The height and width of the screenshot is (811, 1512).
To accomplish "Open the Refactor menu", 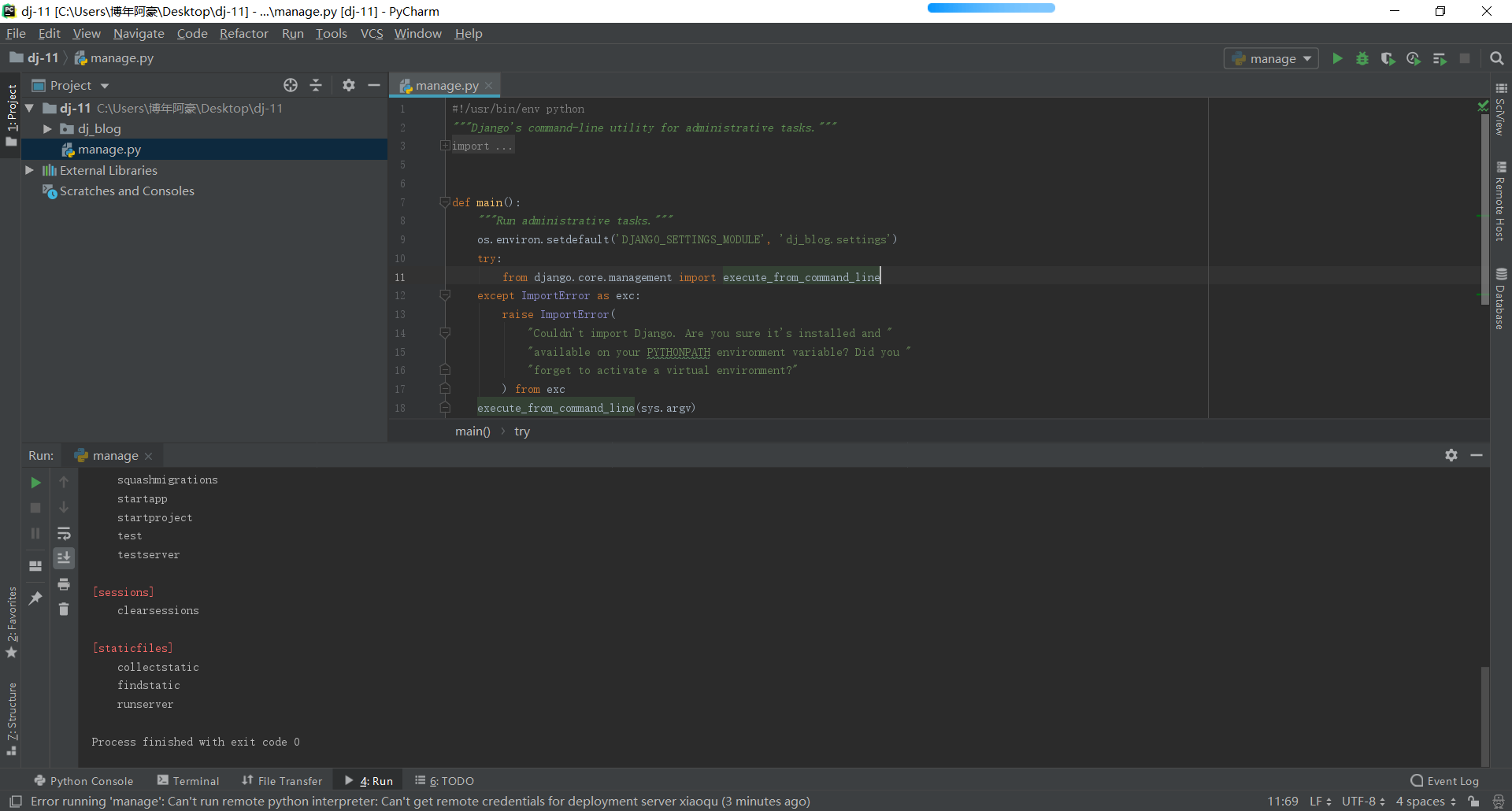I will [243, 33].
